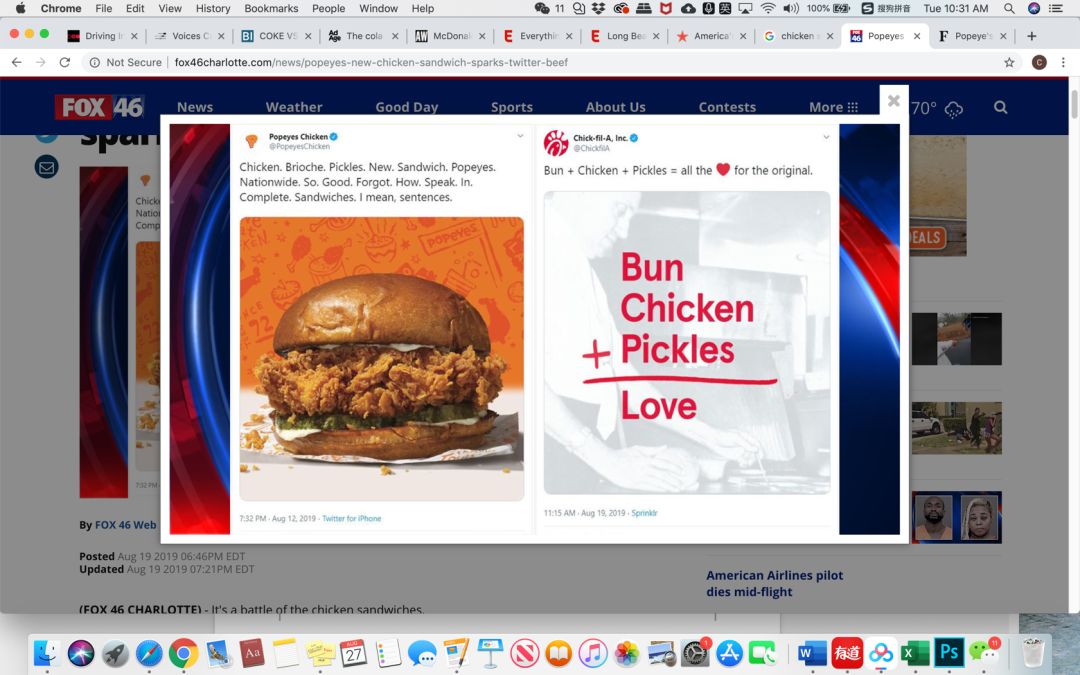Screen dimensions: 1080x675
Task: Go back to the previous page
Action: 17,62
